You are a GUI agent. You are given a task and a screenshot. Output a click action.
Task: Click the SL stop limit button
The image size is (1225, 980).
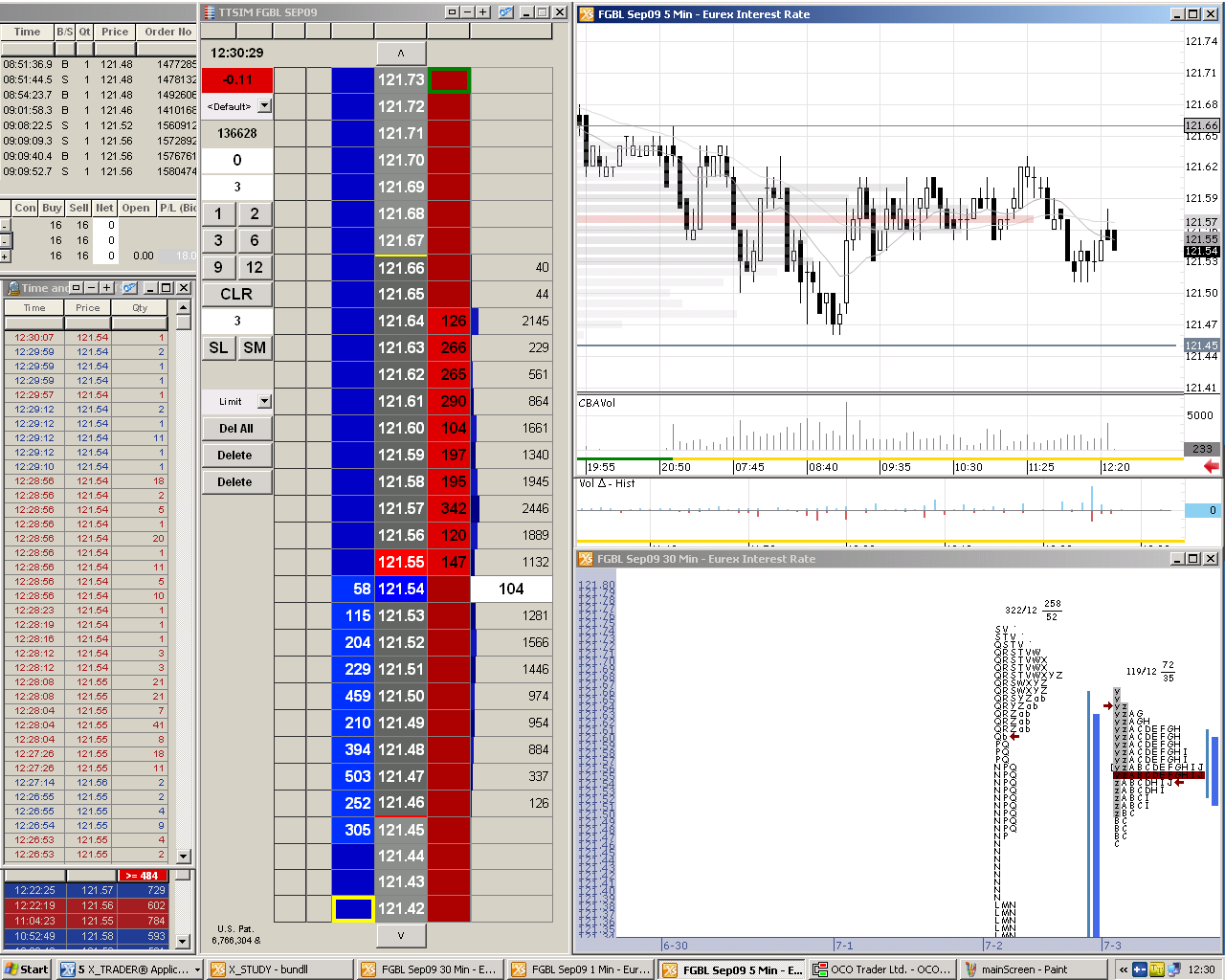(218, 347)
